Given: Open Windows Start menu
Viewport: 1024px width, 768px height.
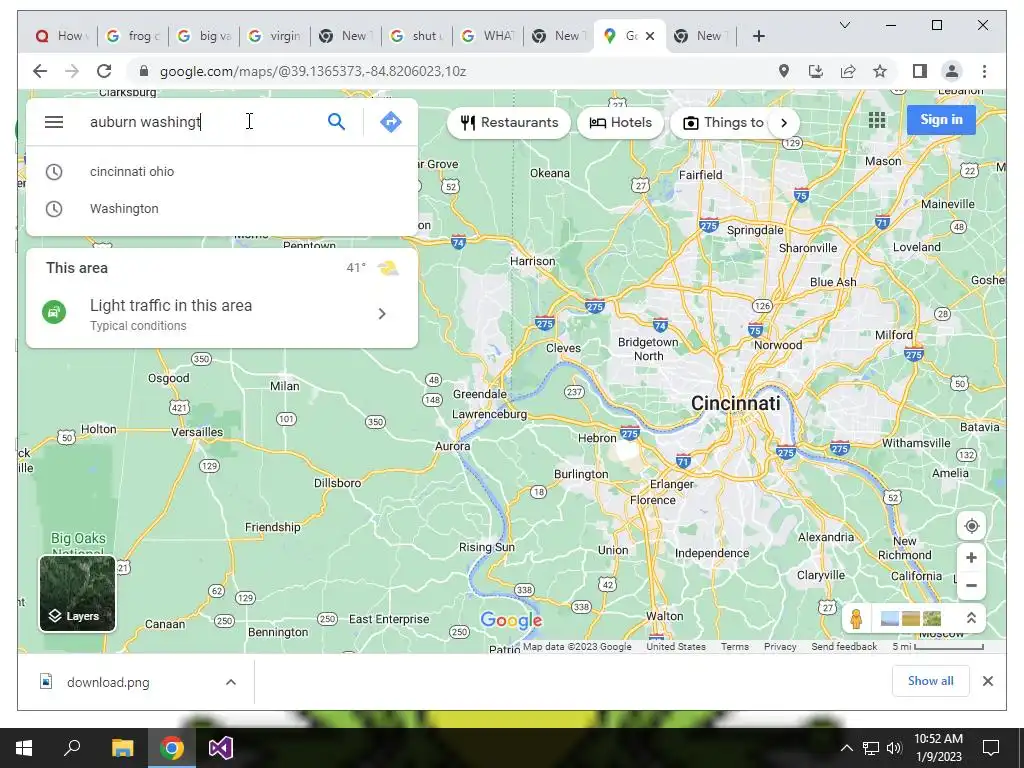Looking at the screenshot, I should point(24,748).
